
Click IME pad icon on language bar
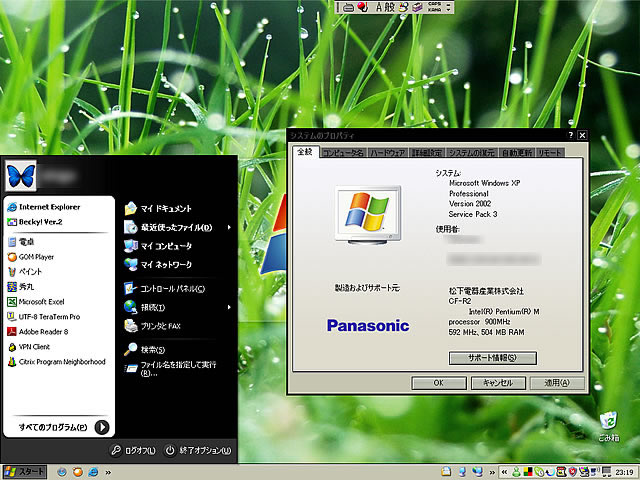pyautogui.click(x=403, y=7)
